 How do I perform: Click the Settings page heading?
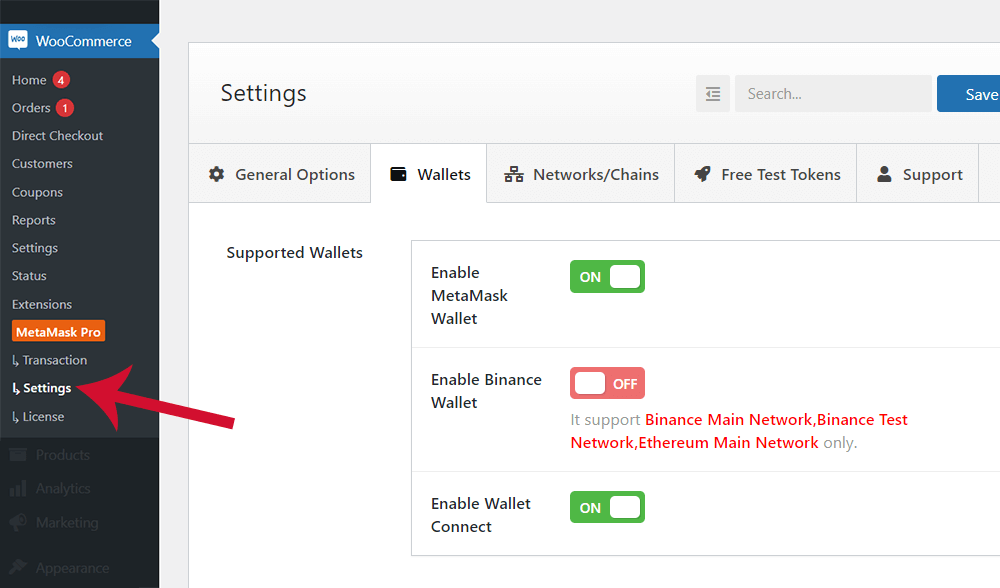point(263,93)
